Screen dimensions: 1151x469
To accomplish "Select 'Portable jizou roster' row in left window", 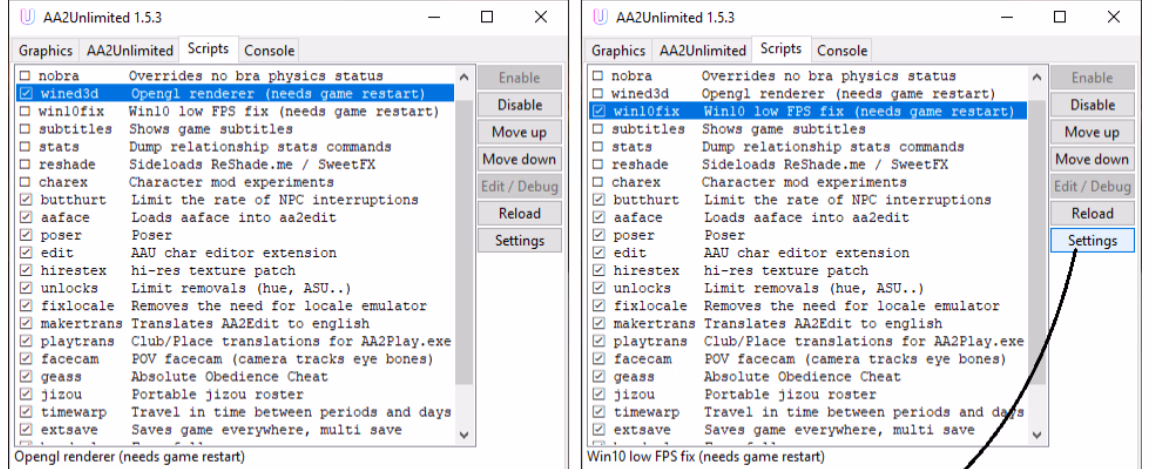I will [235, 394].
